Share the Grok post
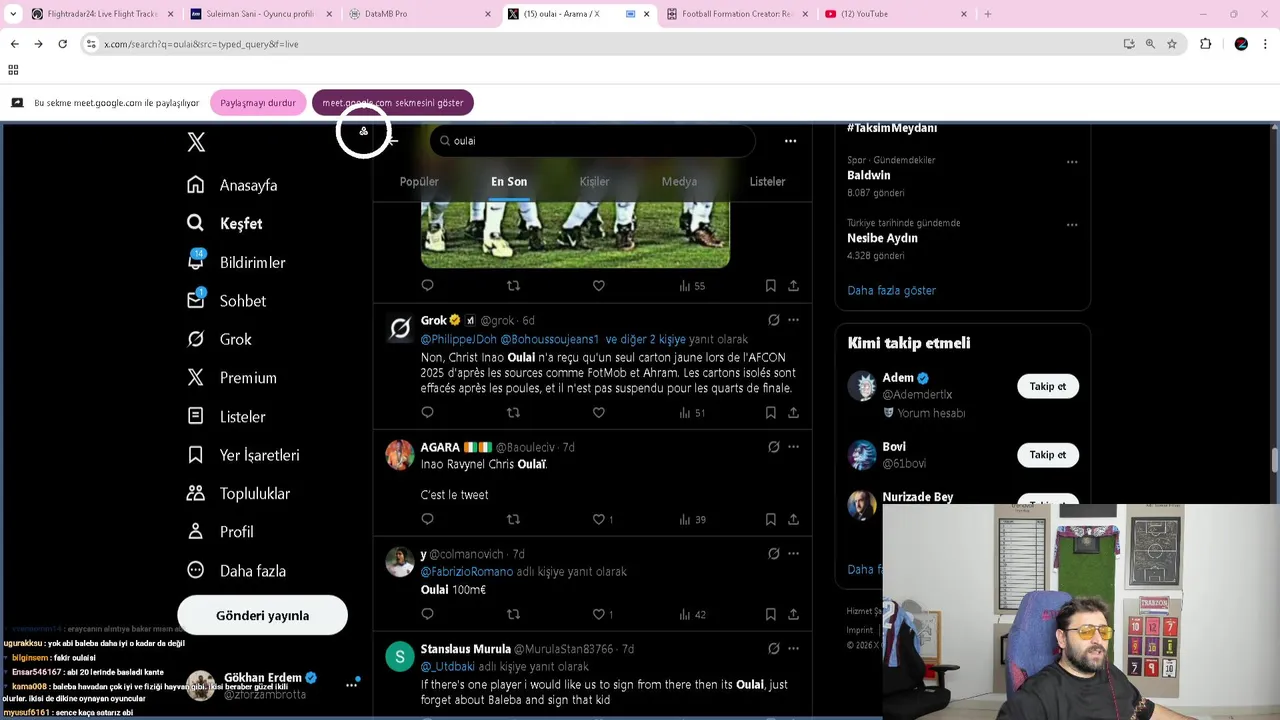Image resolution: width=1280 pixels, height=720 pixels. [x=793, y=412]
